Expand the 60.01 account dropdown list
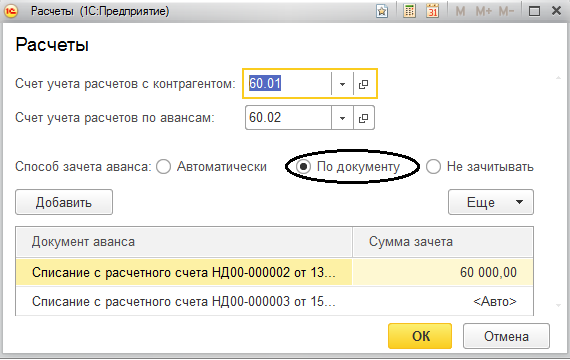 click(342, 84)
